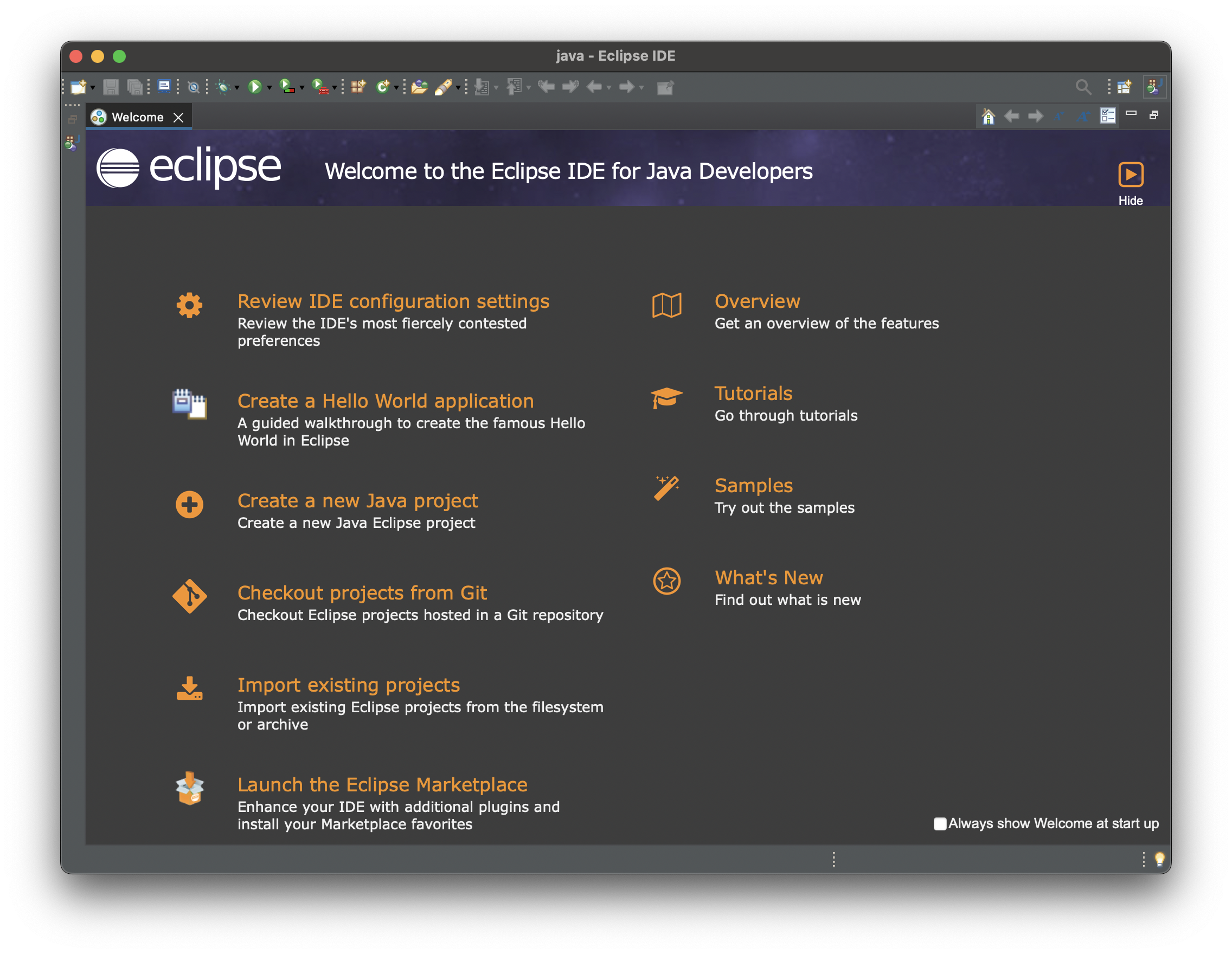This screenshot has width=1232, height=954.
Task: Click the Skip All Breakpoints icon
Action: tap(194, 87)
